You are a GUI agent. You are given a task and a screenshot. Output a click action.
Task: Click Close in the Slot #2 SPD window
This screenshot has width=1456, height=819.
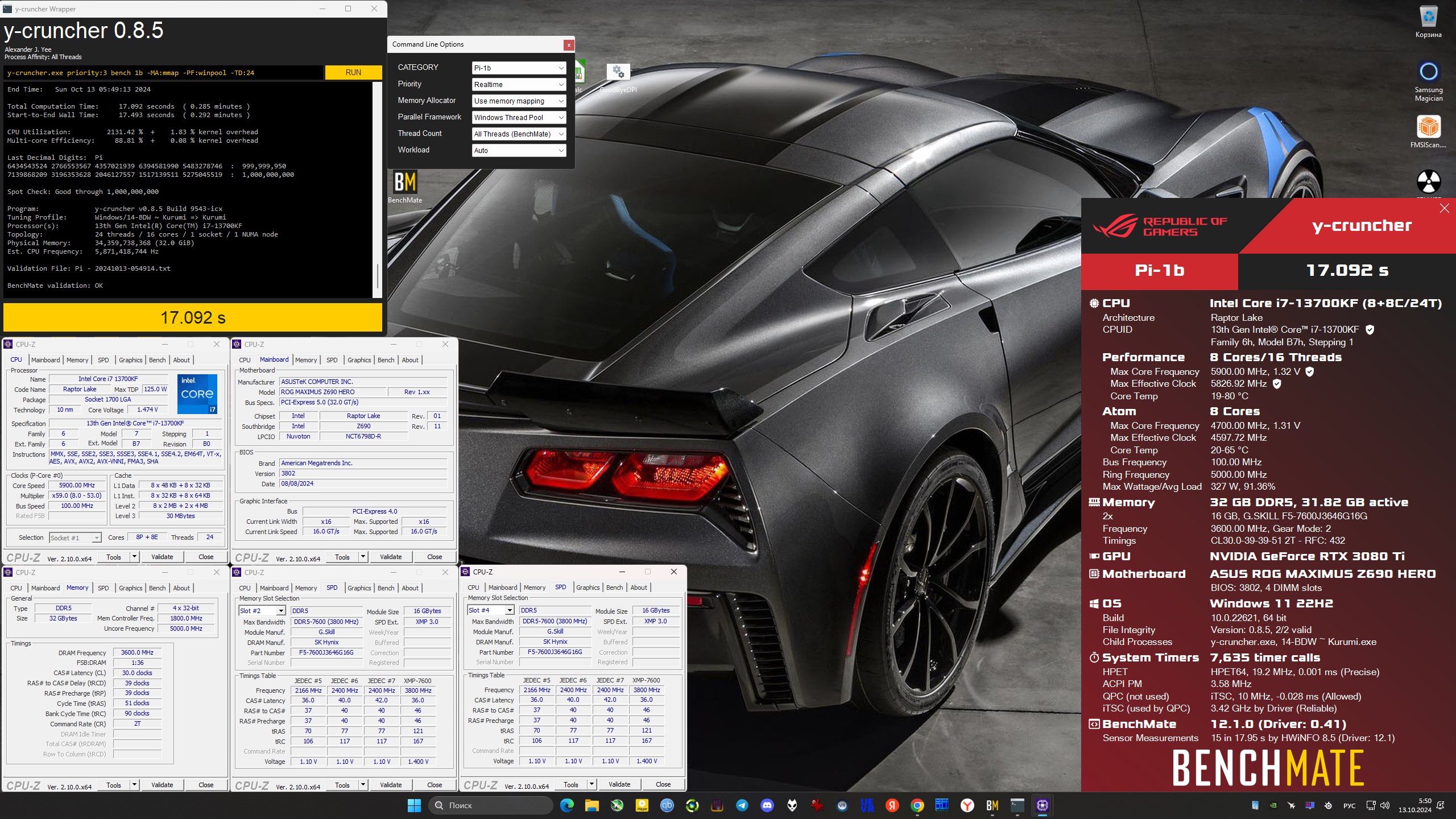pyautogui.click(x=434, y=785)
